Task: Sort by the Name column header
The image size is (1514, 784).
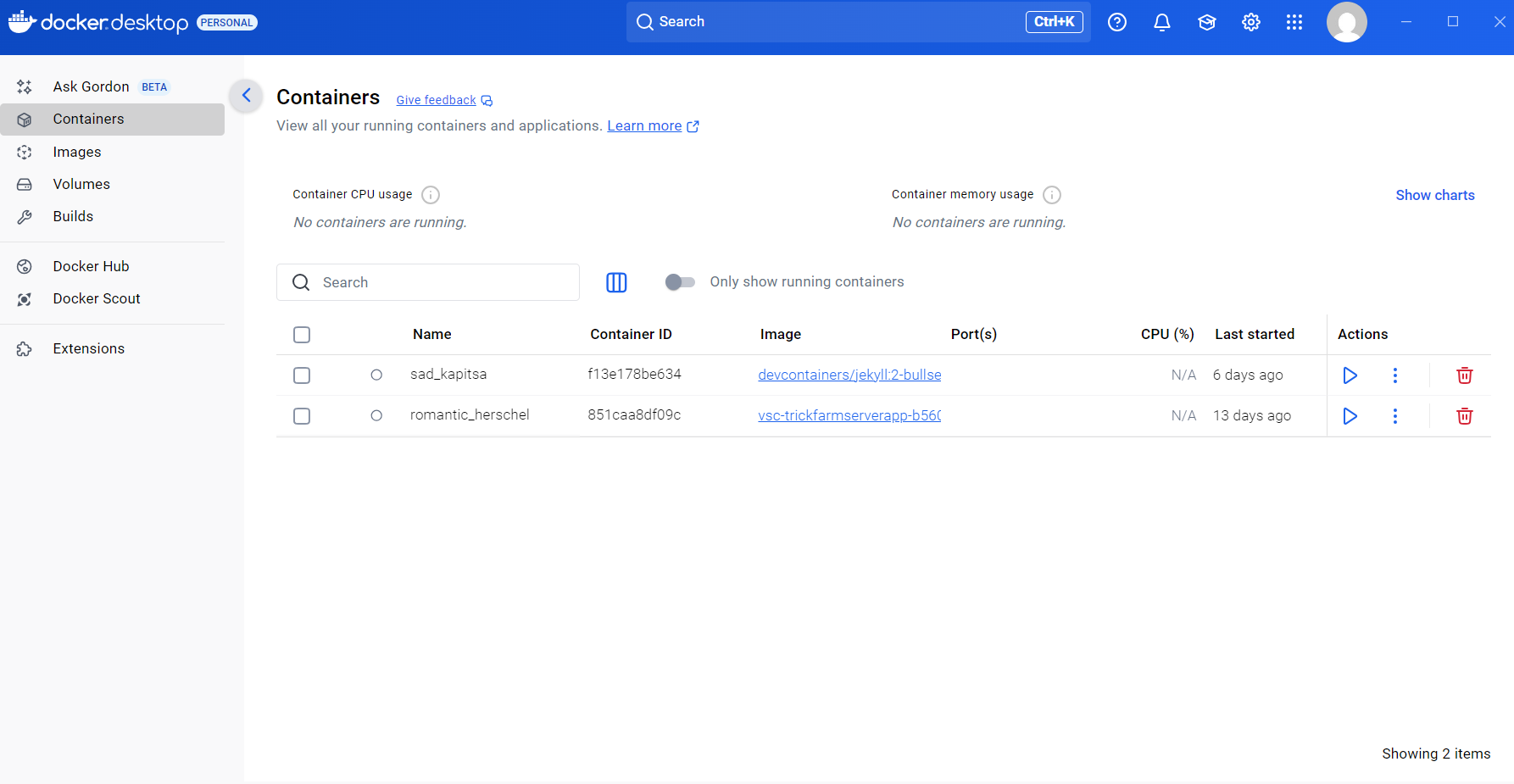Action: pyautogui.click(x=432, y=334)
